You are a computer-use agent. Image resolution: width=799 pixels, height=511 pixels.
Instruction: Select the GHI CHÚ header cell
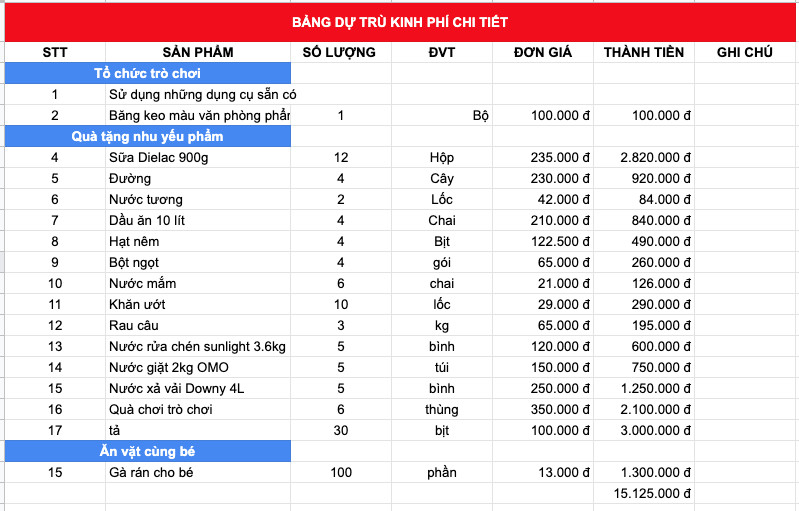tap(746, 52)
